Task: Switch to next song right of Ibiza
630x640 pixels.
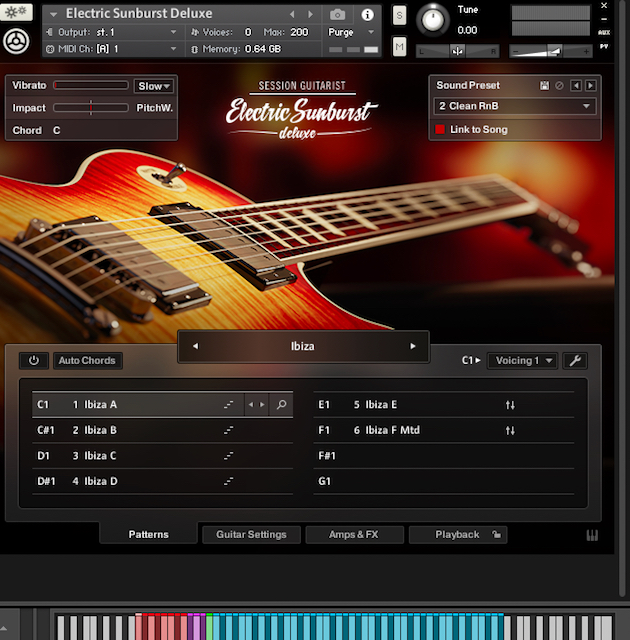Action: pyautogui.click(x=413, y=346)
